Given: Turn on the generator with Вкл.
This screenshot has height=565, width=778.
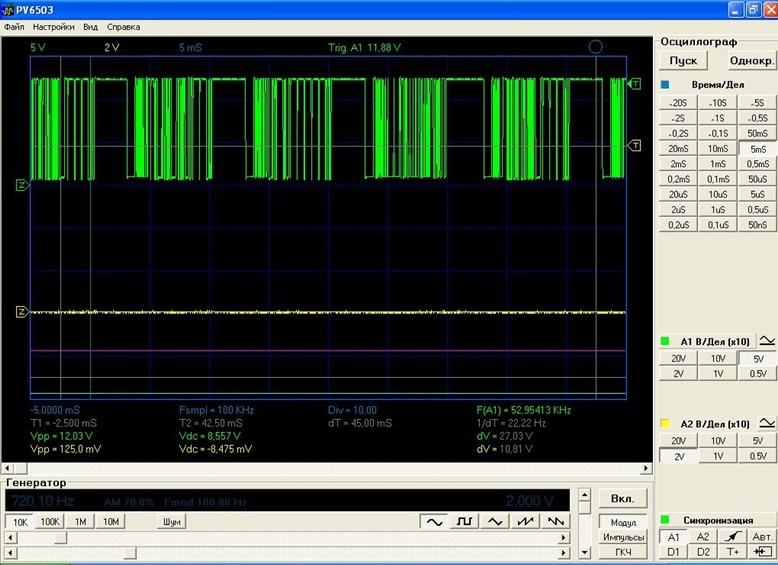Looking at the screenshot, I should [623, 499].
